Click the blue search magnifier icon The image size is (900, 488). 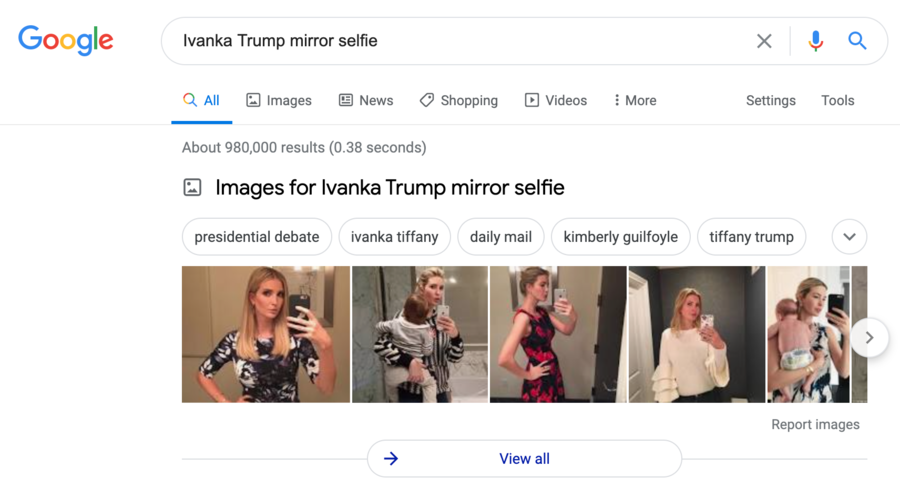(857, 41)
